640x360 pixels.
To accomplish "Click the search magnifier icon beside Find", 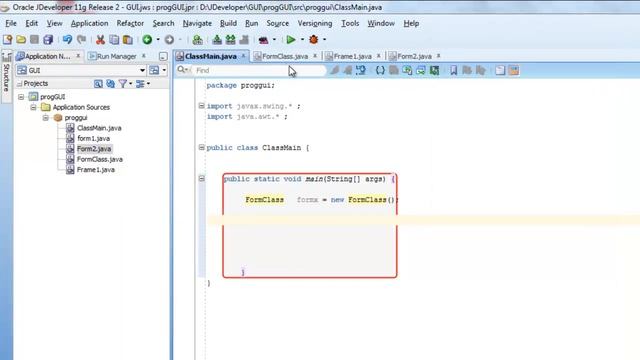I will coord(181,70).
